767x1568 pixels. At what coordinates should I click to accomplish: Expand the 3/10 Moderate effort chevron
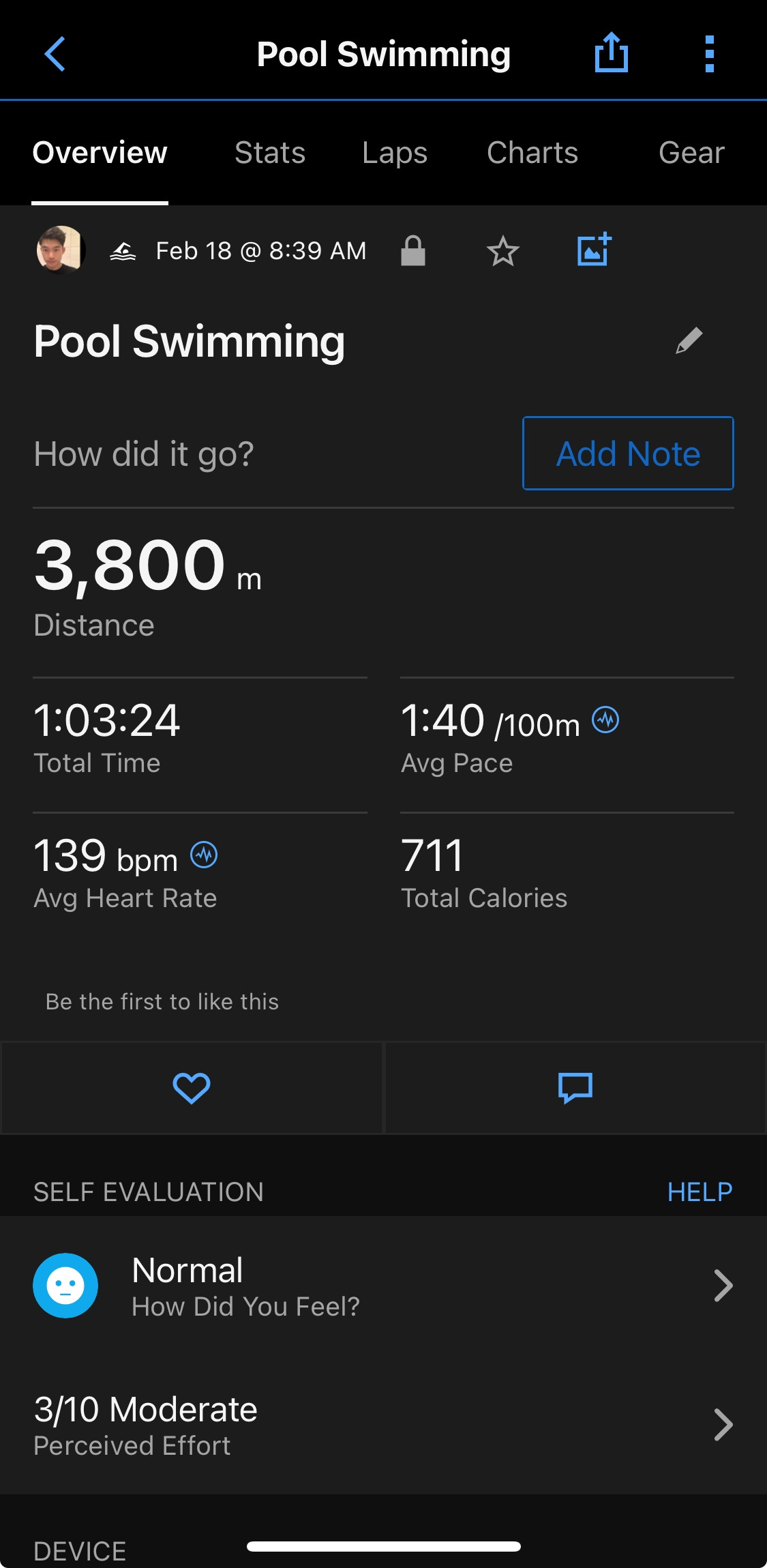tap(723, 1425)
